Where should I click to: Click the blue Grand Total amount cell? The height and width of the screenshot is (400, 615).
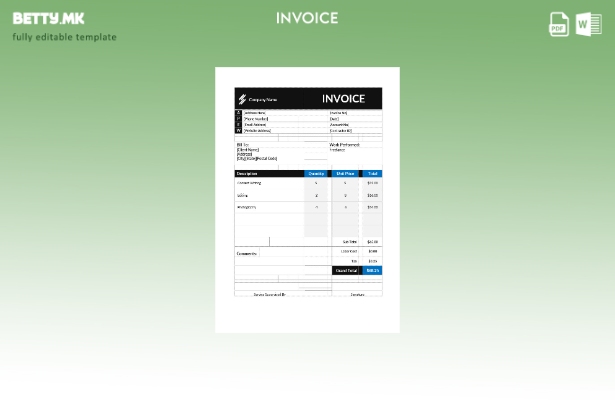pos(372,270)
